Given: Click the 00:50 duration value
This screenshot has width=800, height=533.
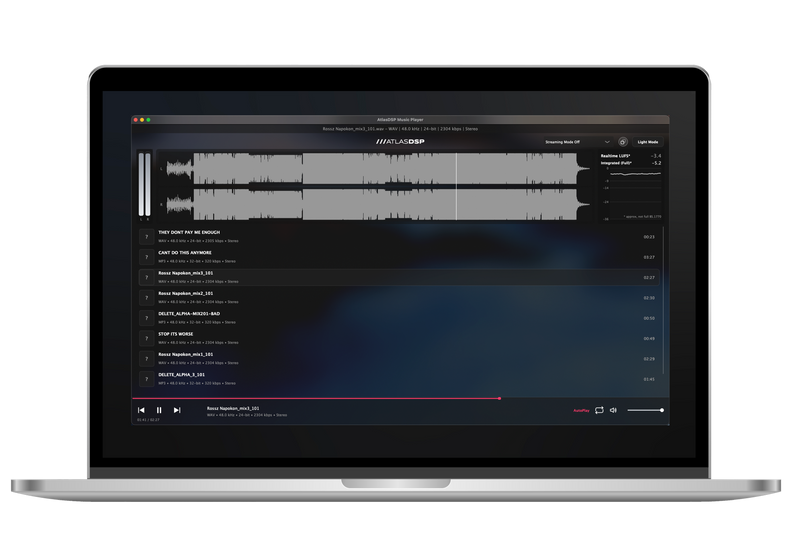Looking at the screenshot, I should click(649, 318).
